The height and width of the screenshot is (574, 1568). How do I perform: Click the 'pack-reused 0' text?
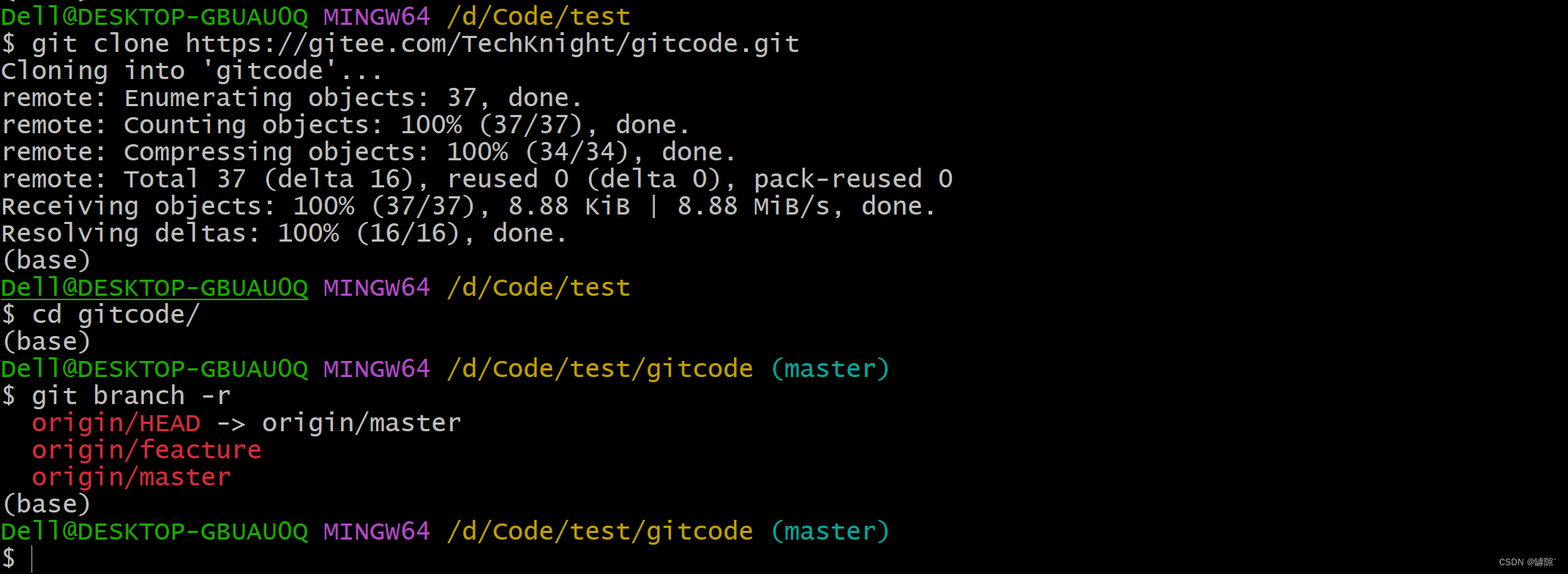point(853,179)
